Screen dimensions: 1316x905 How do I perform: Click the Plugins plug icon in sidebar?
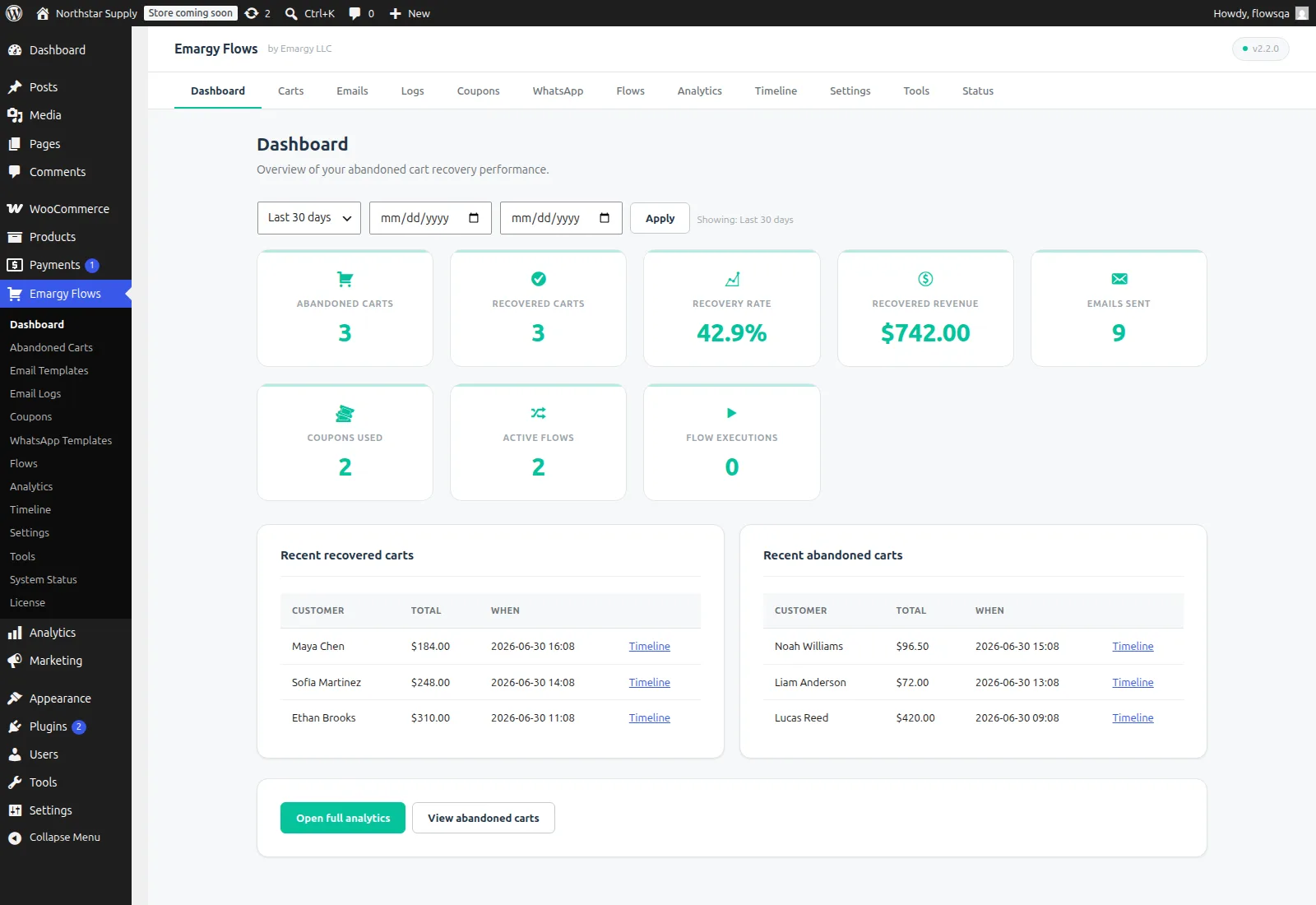15,726
